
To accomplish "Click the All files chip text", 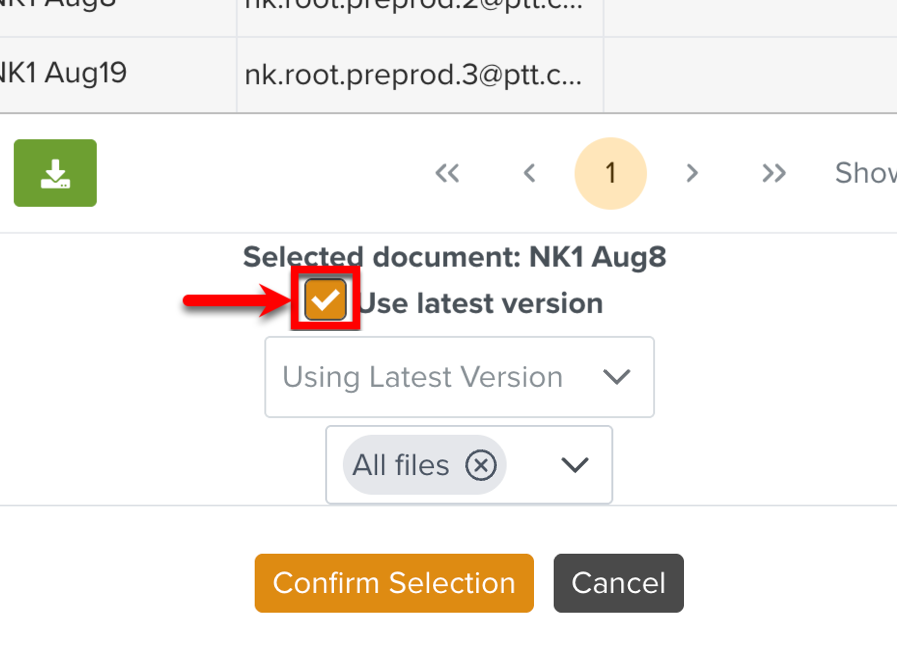I will (x=401, y=465).
